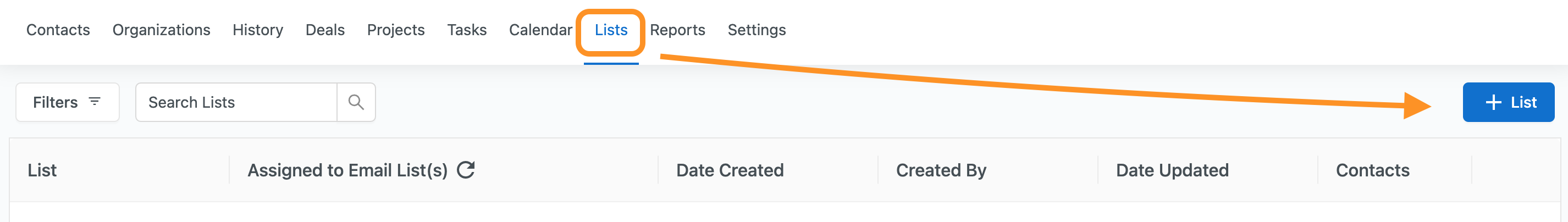This screenshot has height=222, width=1568.
Task: Switch to the Organizations tab
Action: coord(161,30)
